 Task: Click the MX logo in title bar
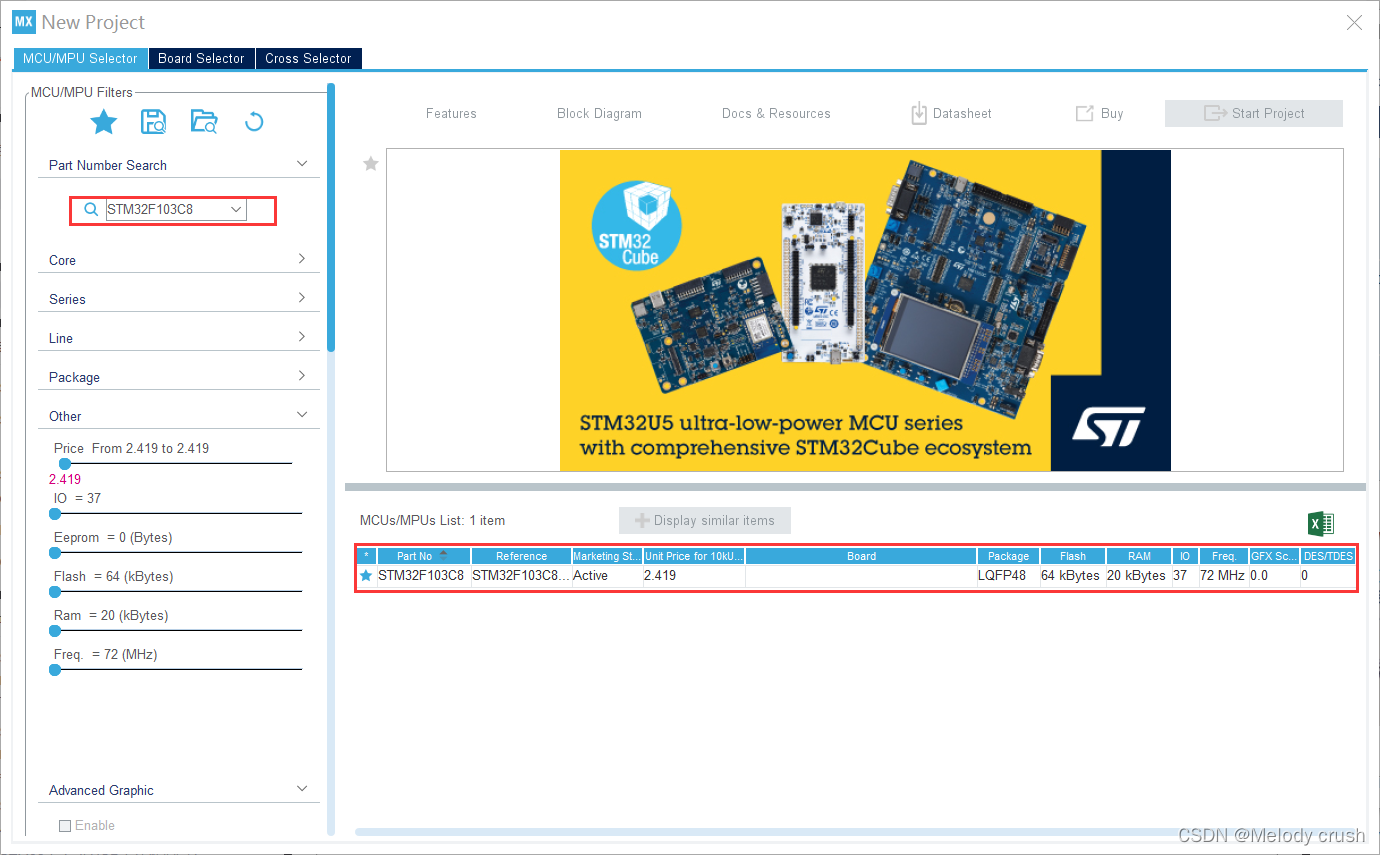pyautogui.click(x=24, y=21)
